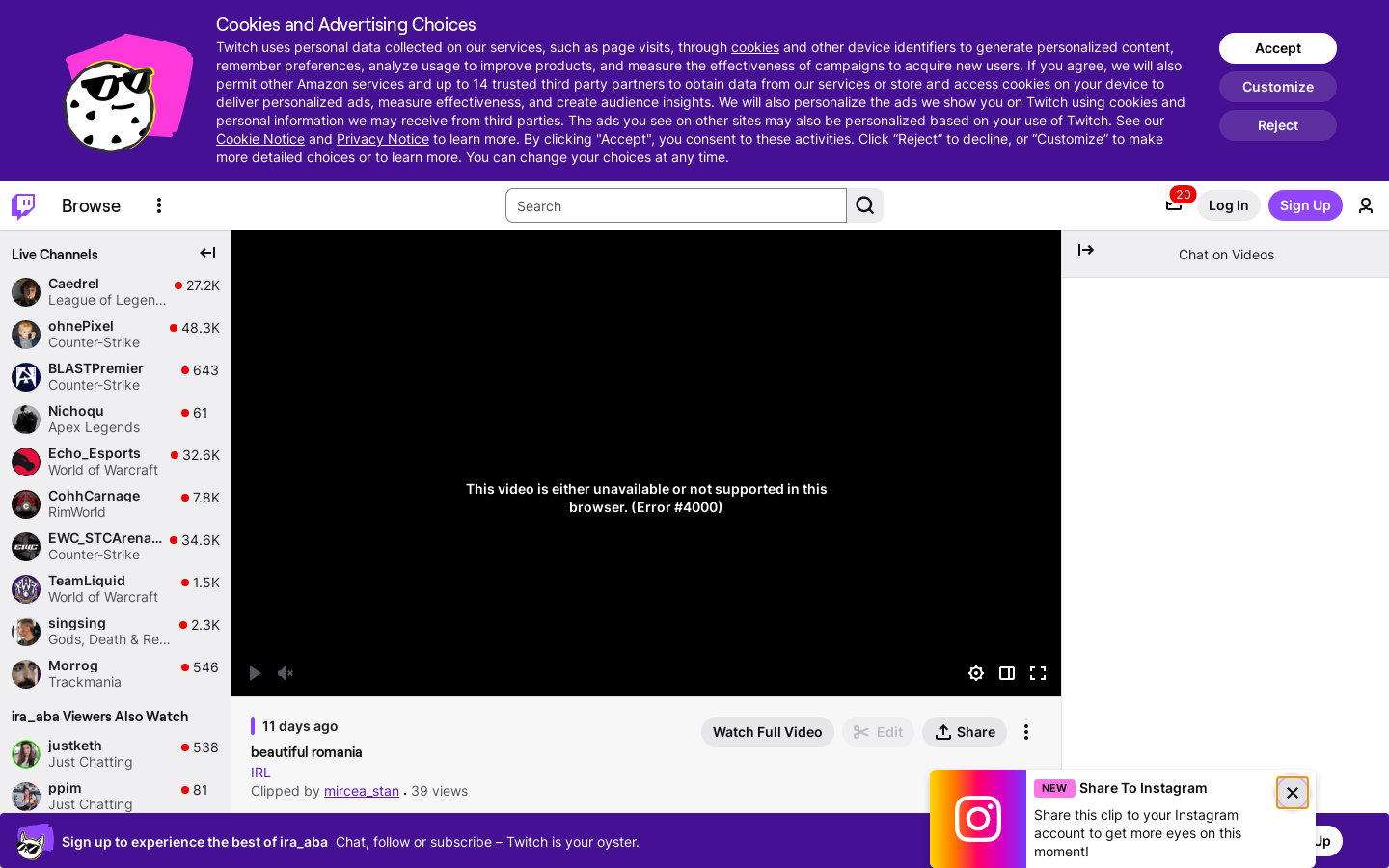The image size is (1389, 868).
Task: Open more clip options beside Share
Action: (x=1026, y=732)
